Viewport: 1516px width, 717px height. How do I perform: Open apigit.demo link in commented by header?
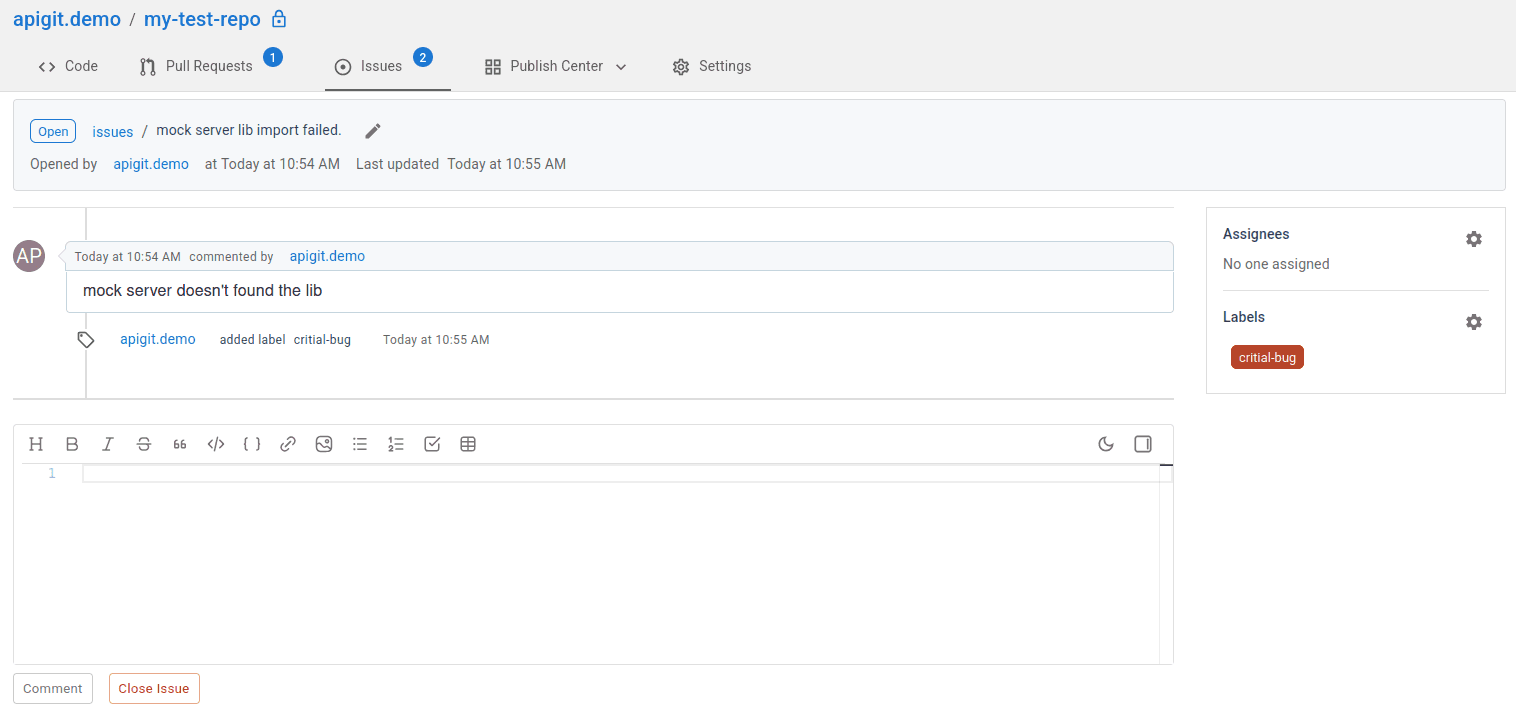327,256
